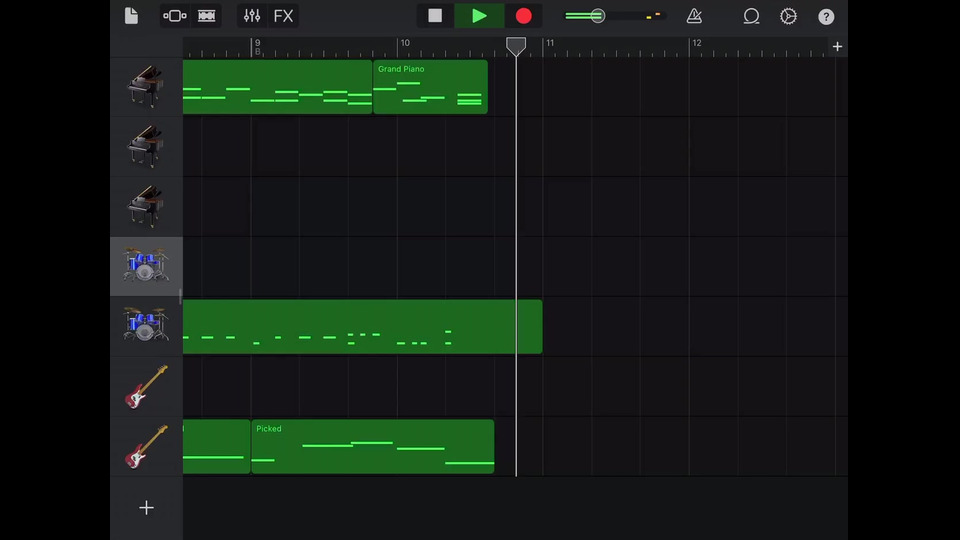Screen dimensions: 960x540
Task: Select the third piano track header
Action: (146, 206)
